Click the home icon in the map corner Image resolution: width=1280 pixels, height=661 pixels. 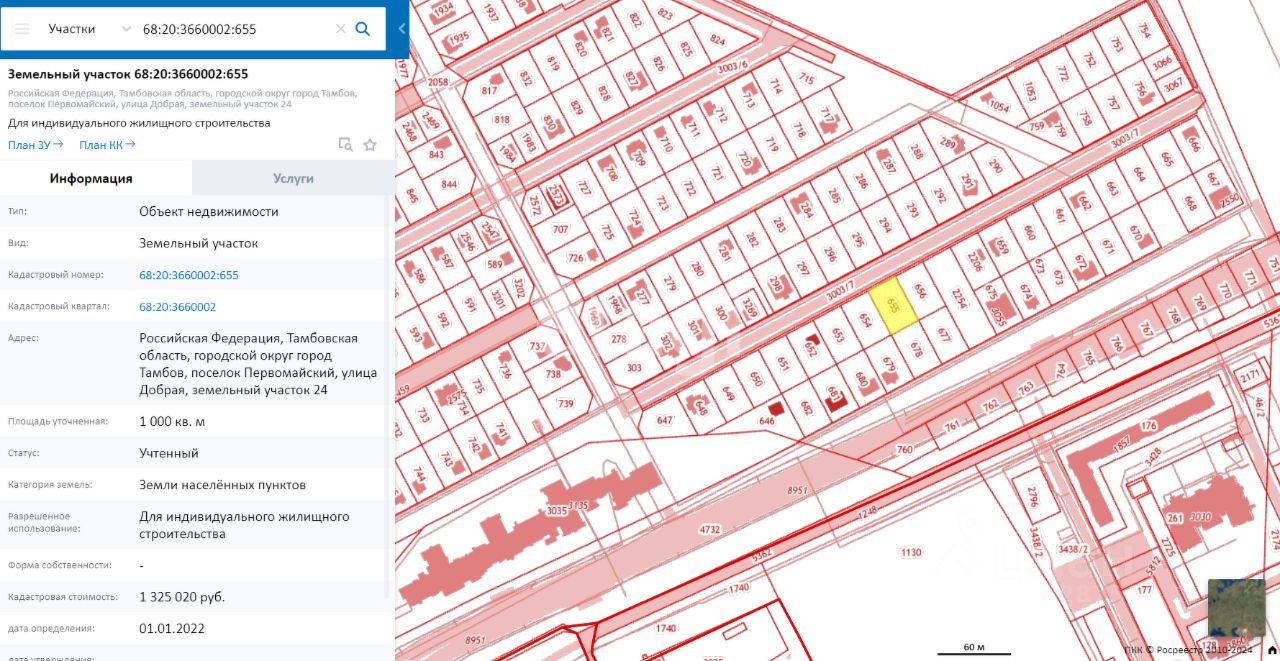click(1271, 650)
